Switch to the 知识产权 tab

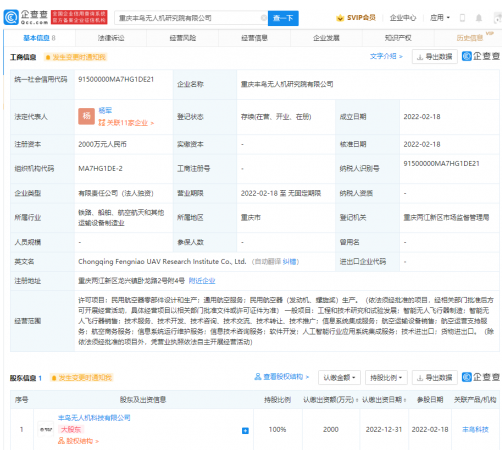click(398, 38)
